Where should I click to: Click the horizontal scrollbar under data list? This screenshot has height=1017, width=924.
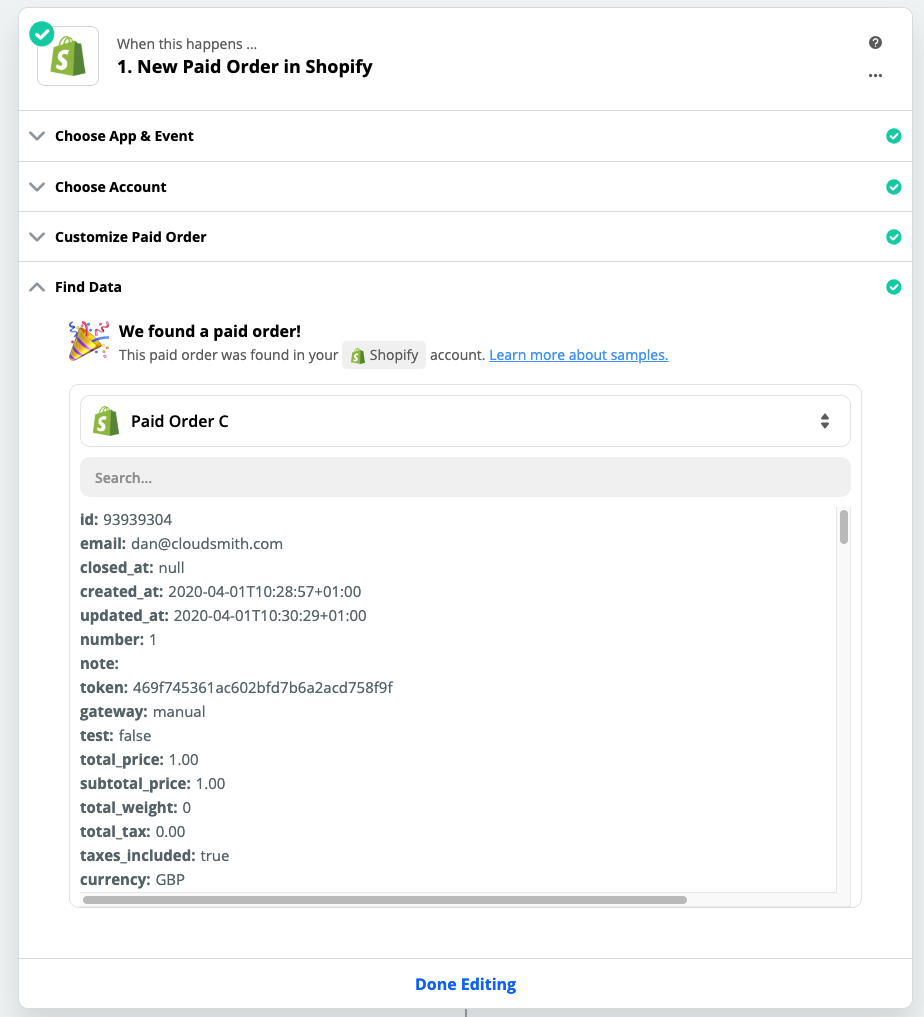click(x=385, y=900)
